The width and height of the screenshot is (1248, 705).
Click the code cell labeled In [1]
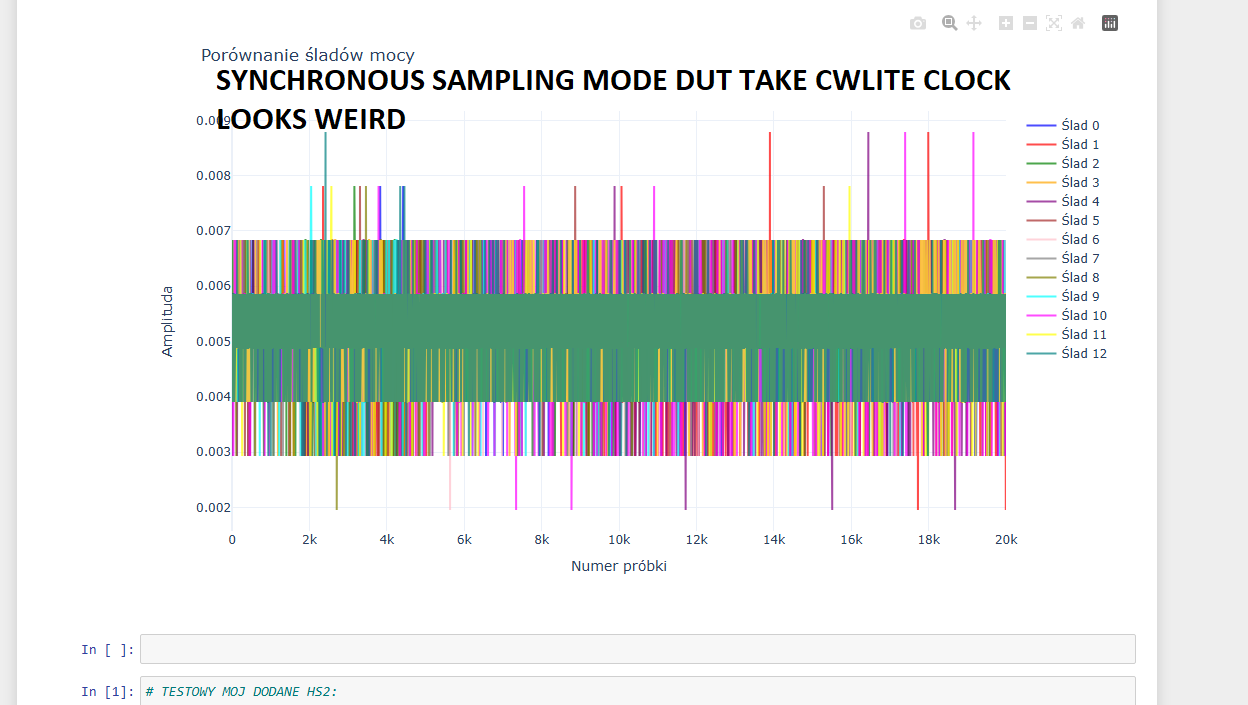[637, 691]
